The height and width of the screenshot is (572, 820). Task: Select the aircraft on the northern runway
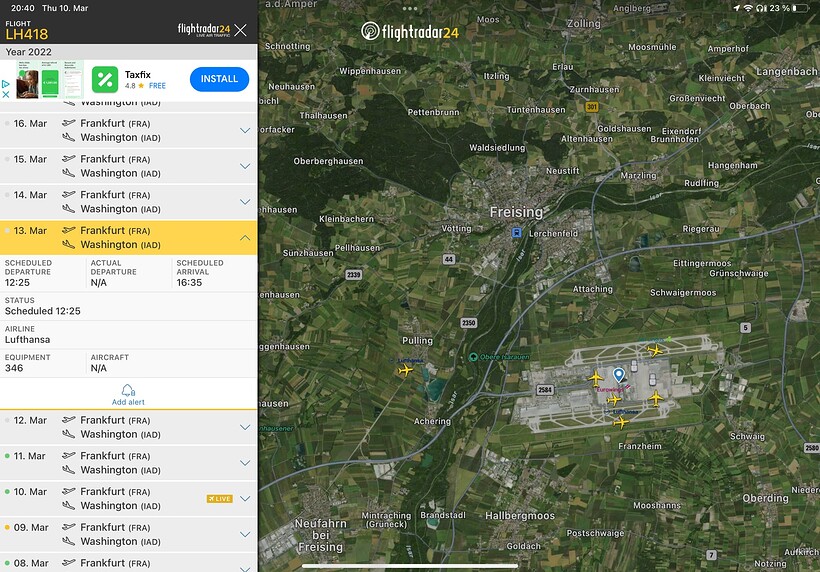pyautogui.click(x=654, y=350)
